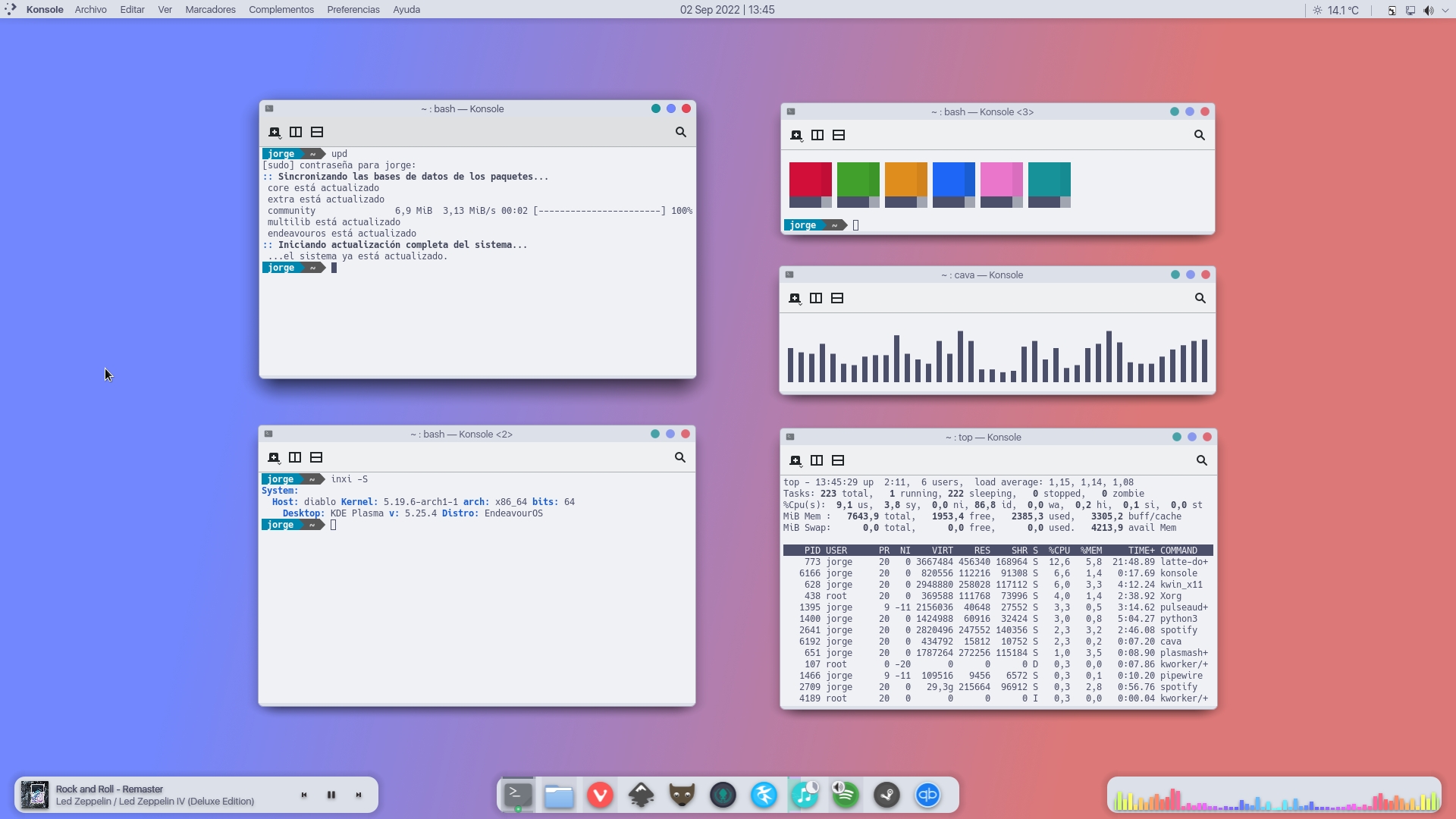Image resolution: width=1456 pixels, height=819 pixels.
Task: Open the Preferencias menu
Action: coord(353,9)
